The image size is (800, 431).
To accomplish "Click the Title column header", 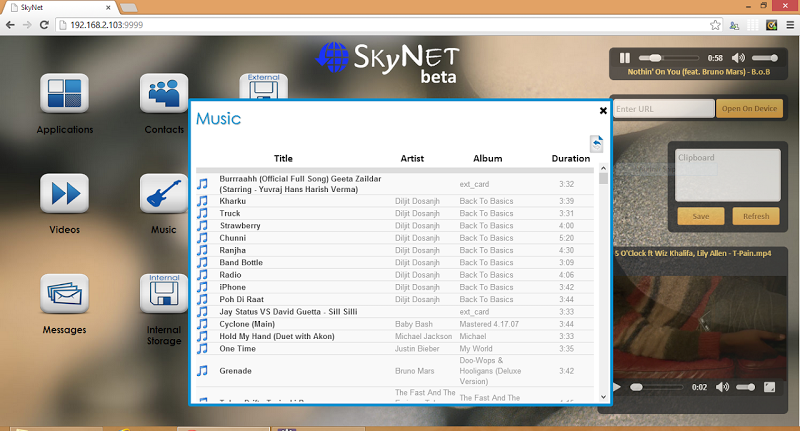I will (x=283, y=159).
